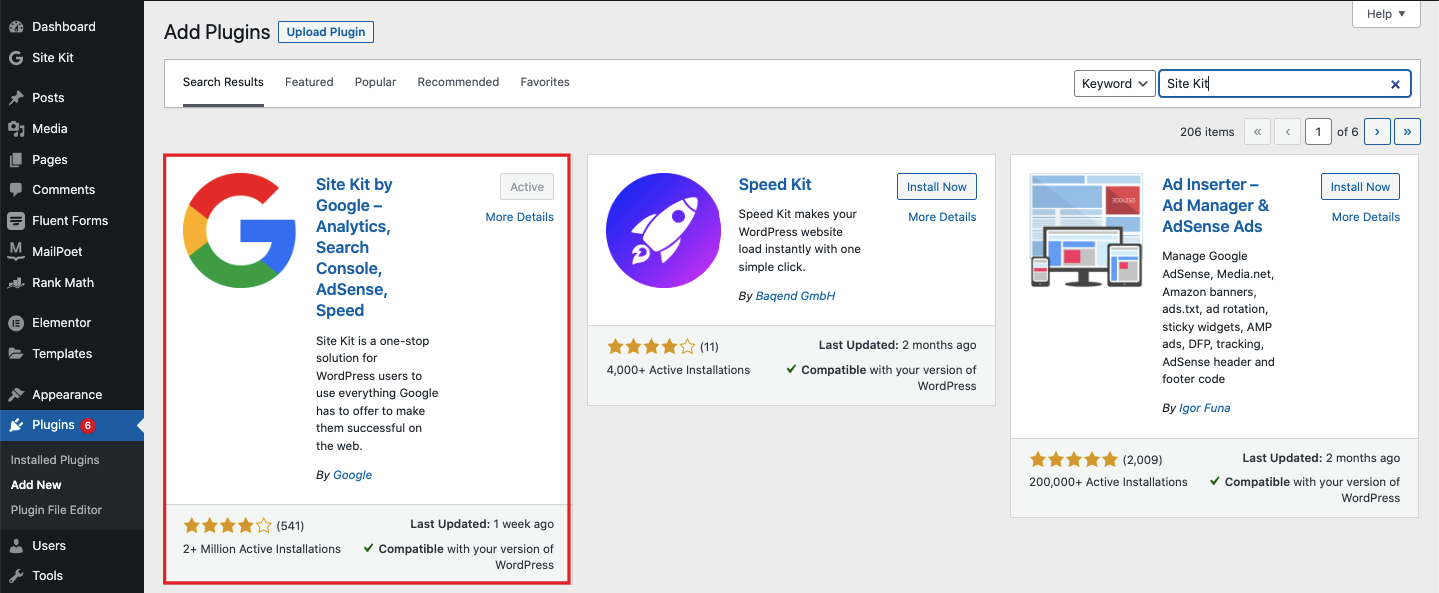
Task: Open the author link Google
Action: coord(352,475)
